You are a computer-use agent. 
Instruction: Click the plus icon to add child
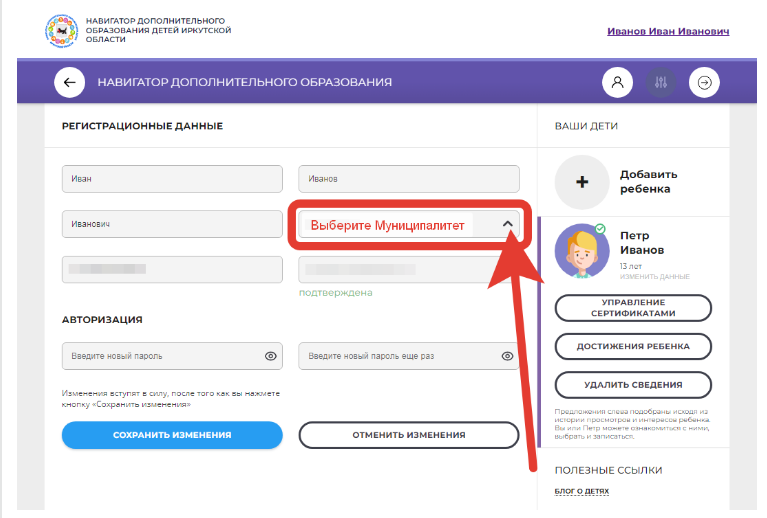(582, 182)
